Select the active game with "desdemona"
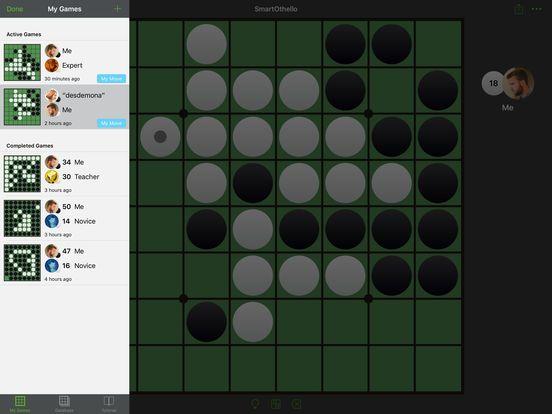552x414 pixels. pos(64,107)
